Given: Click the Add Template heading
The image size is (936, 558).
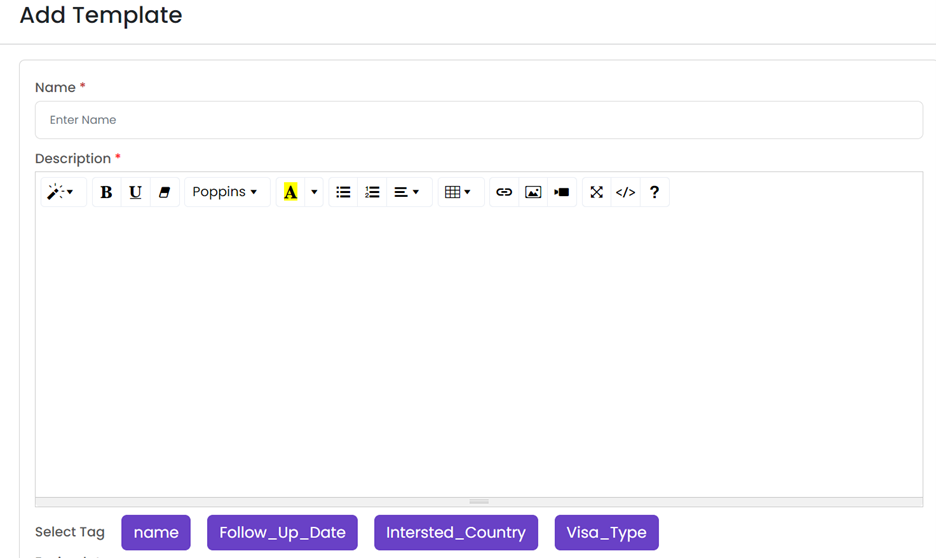Looking at the screenshot, I should (101, 15).
